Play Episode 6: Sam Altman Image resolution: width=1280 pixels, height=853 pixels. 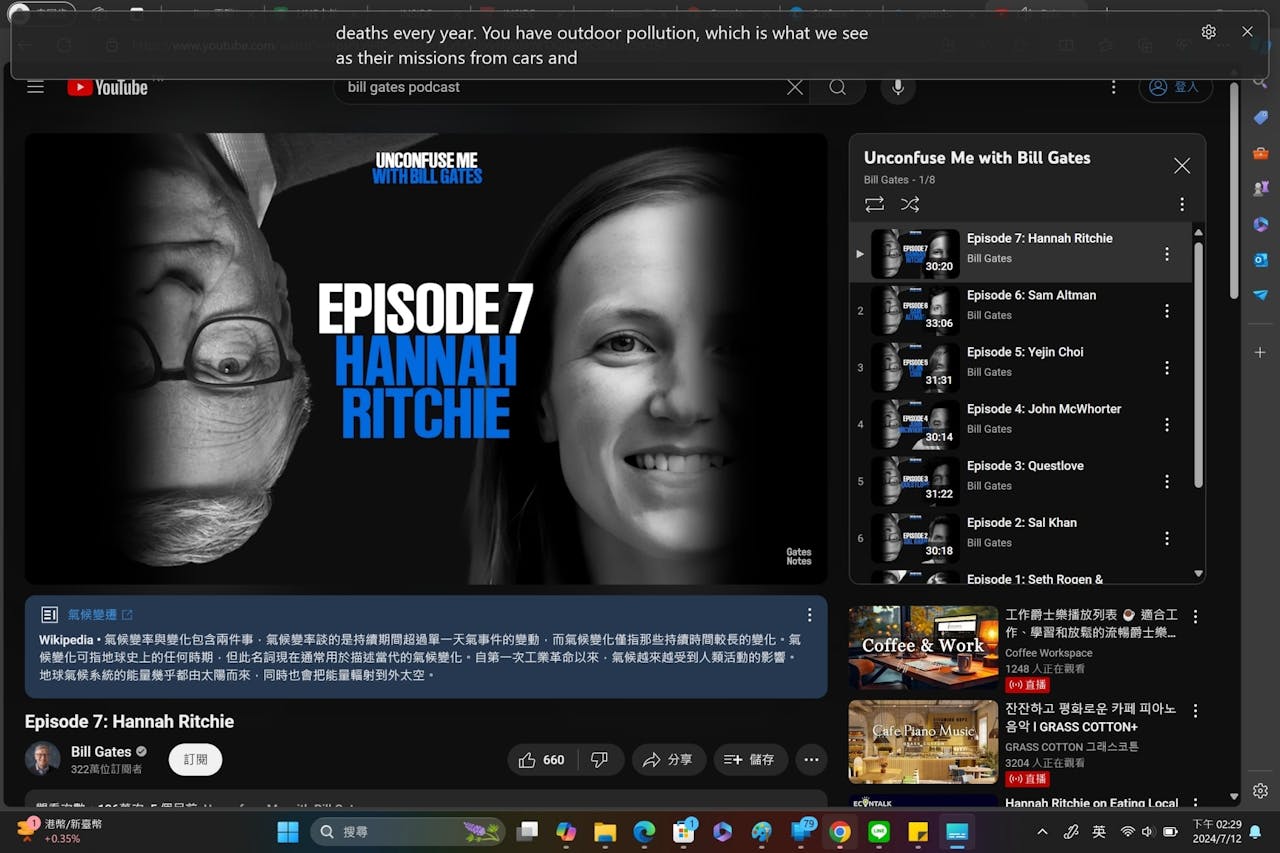(1021, 311)
